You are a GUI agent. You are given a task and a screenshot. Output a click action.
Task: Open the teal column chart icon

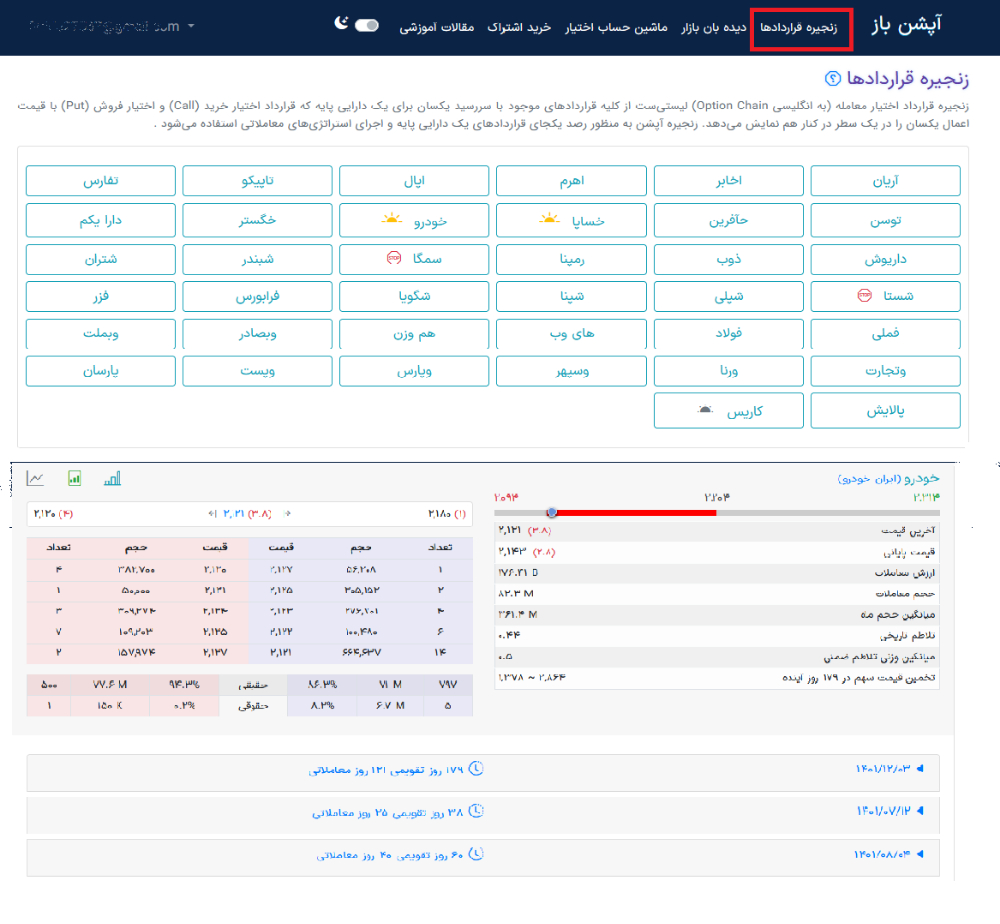click(x=112, y=478)
